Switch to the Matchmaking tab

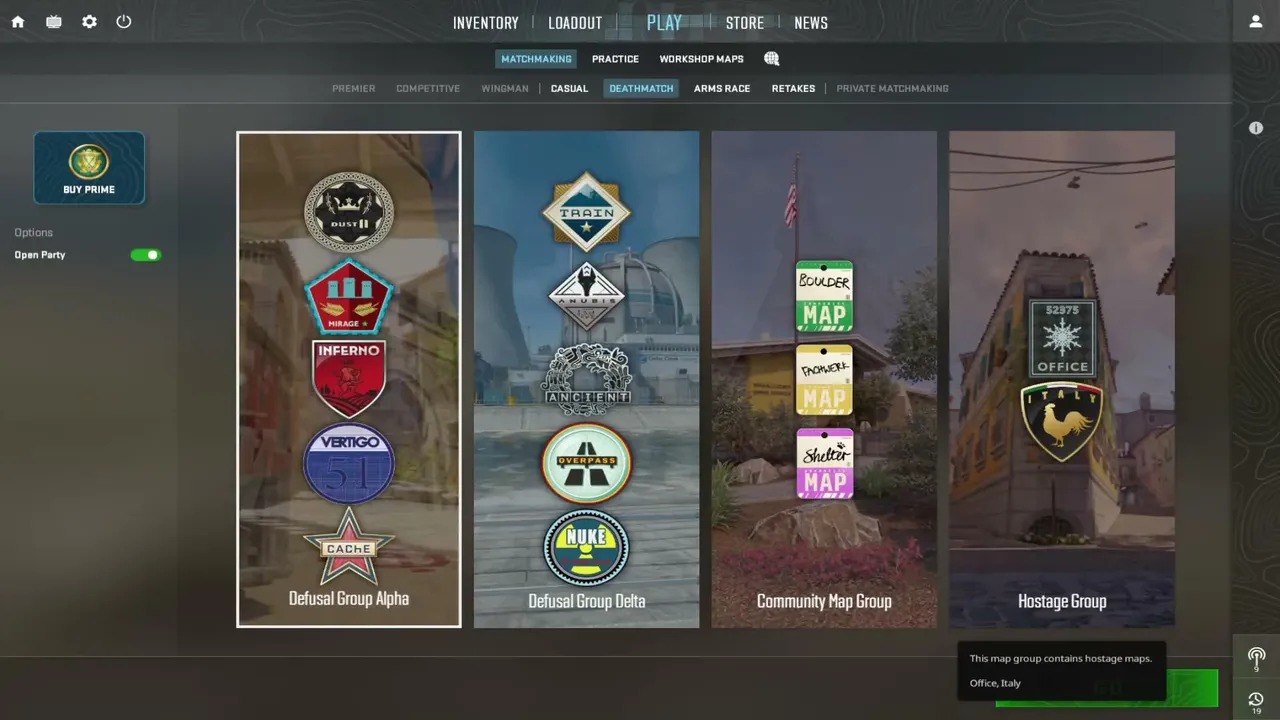(x=536, y=59)
